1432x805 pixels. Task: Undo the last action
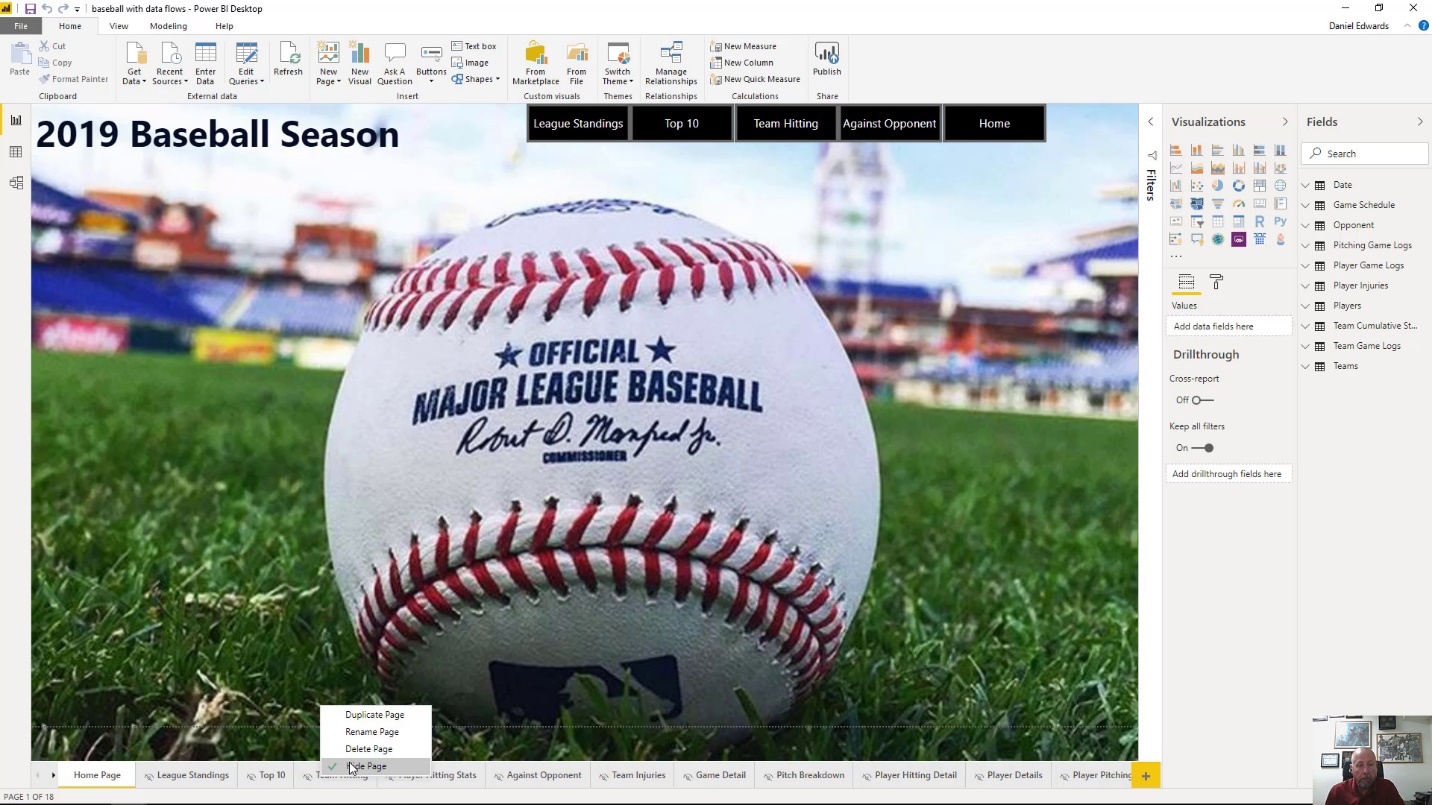(x=47, y=9)
